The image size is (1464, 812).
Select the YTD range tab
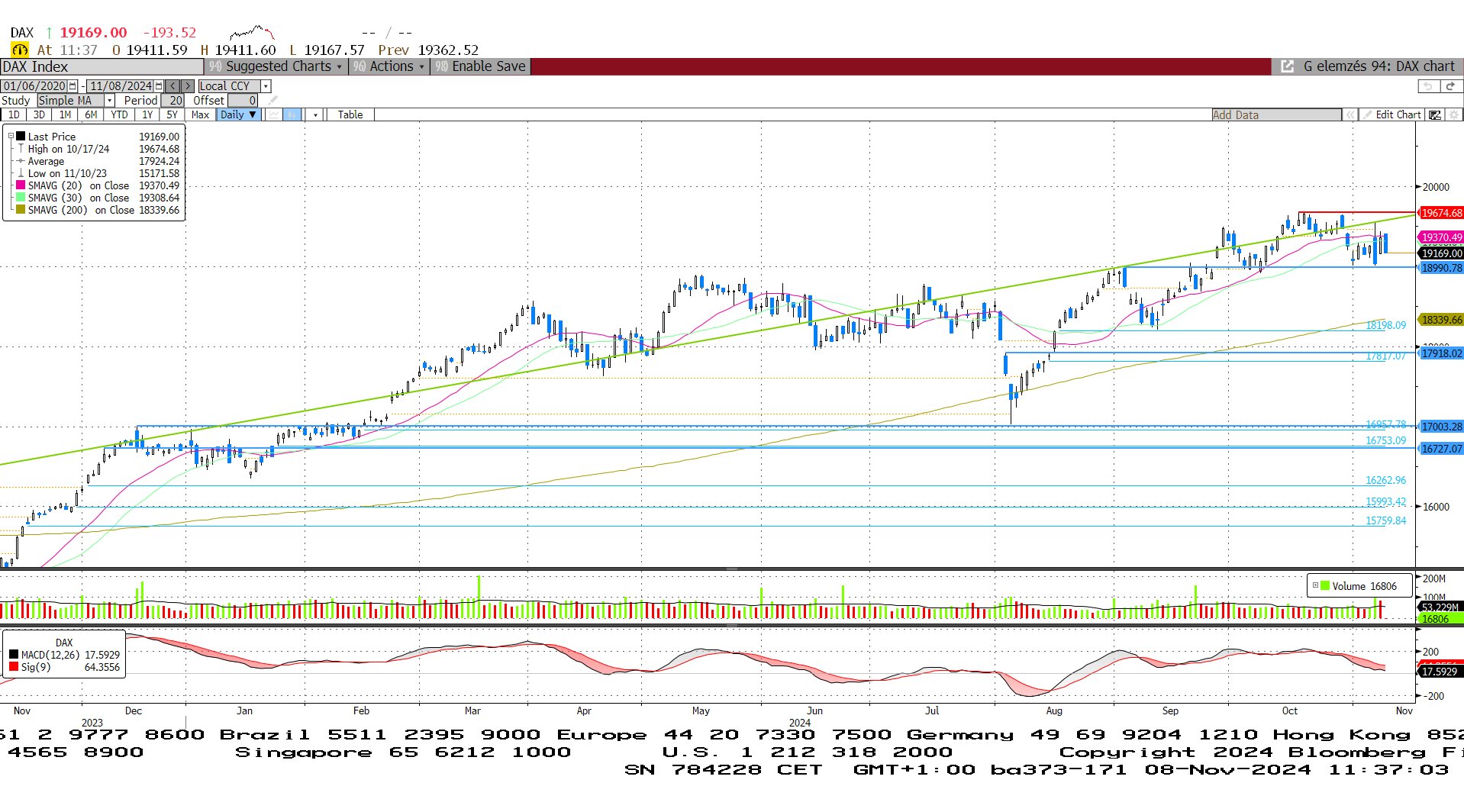click(x=119, y=114)
